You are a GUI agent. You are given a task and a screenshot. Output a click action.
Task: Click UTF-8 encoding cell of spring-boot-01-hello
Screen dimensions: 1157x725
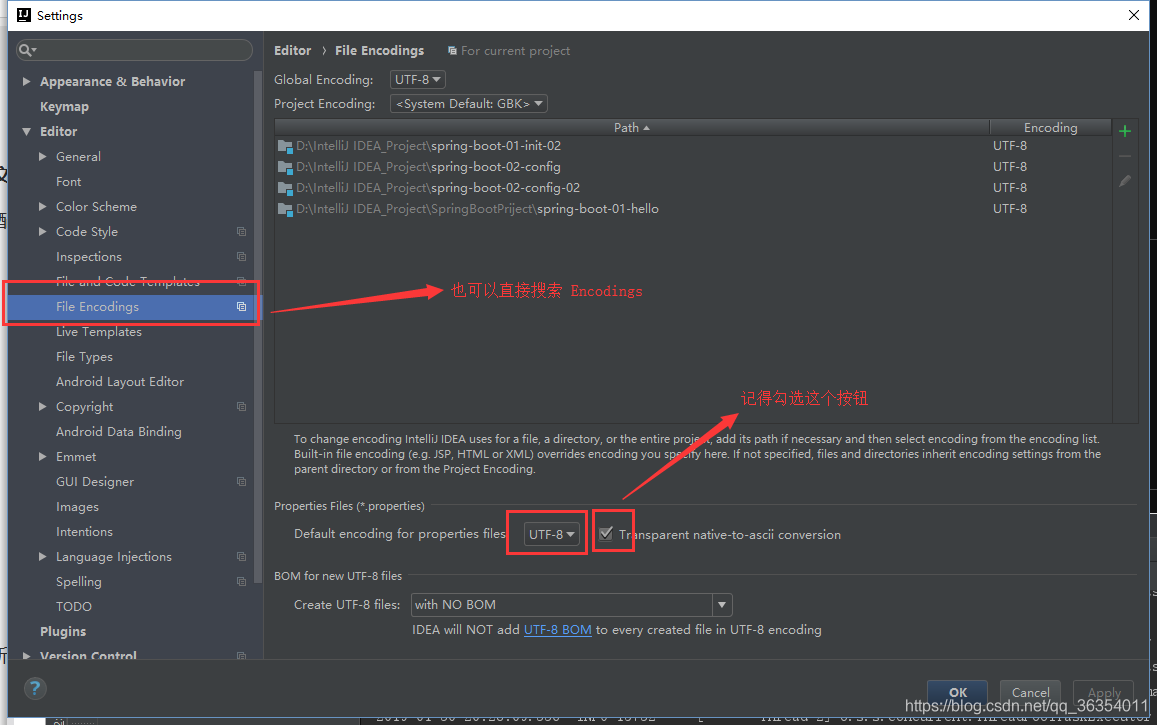pyautogui.click(x=1009, y=209)
